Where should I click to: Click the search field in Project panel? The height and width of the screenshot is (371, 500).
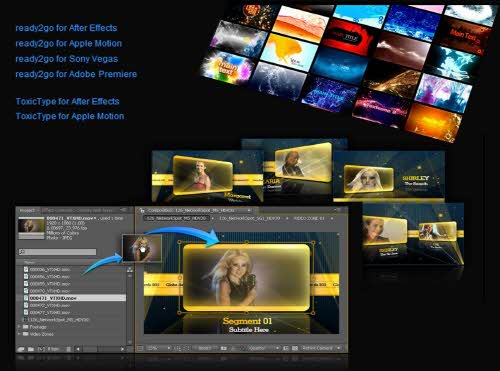tap(57, 252)
